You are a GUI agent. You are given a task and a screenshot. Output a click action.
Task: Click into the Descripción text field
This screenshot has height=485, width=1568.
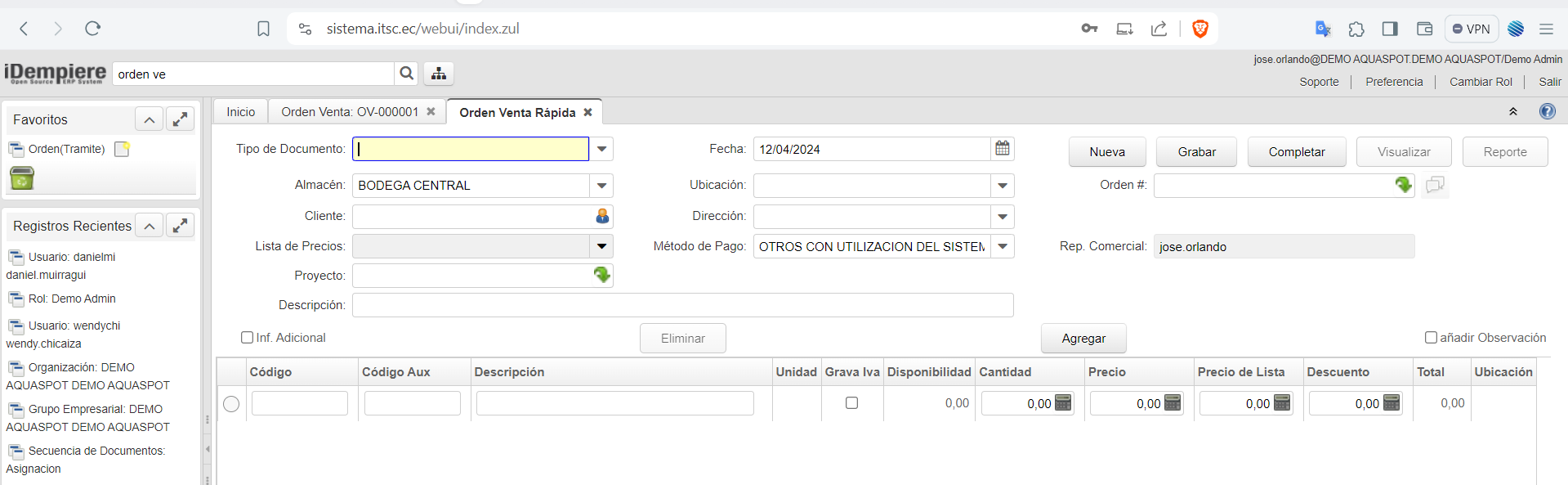pos(682,305)
